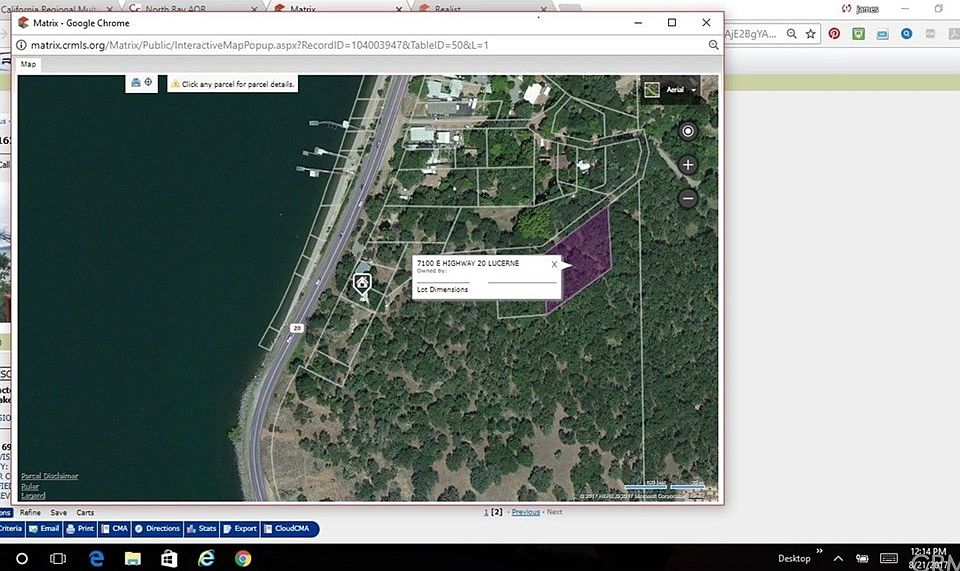
Task: Click the taskbar clock showing 12:14 PM
Action: click(929, 558)
